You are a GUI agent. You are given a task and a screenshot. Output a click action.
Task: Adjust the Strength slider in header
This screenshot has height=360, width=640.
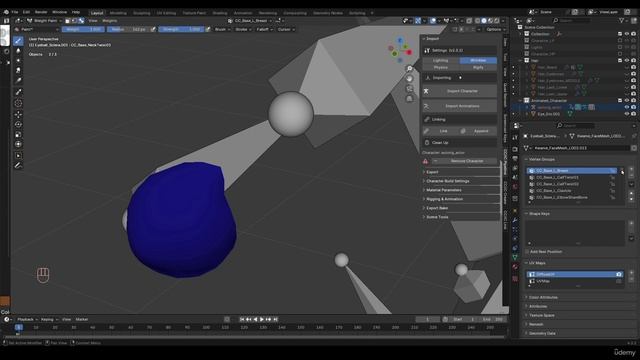(181, 29)
